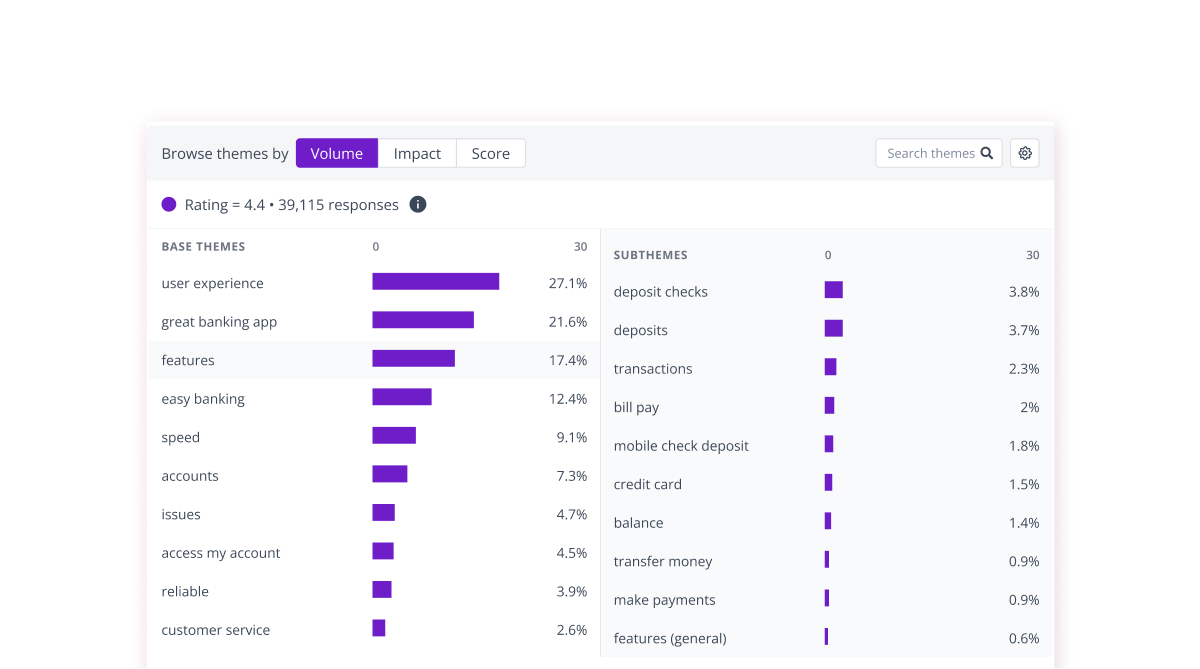Select the credit card subtheme bar
The image size is (1200, 669).
pos(827,483)
